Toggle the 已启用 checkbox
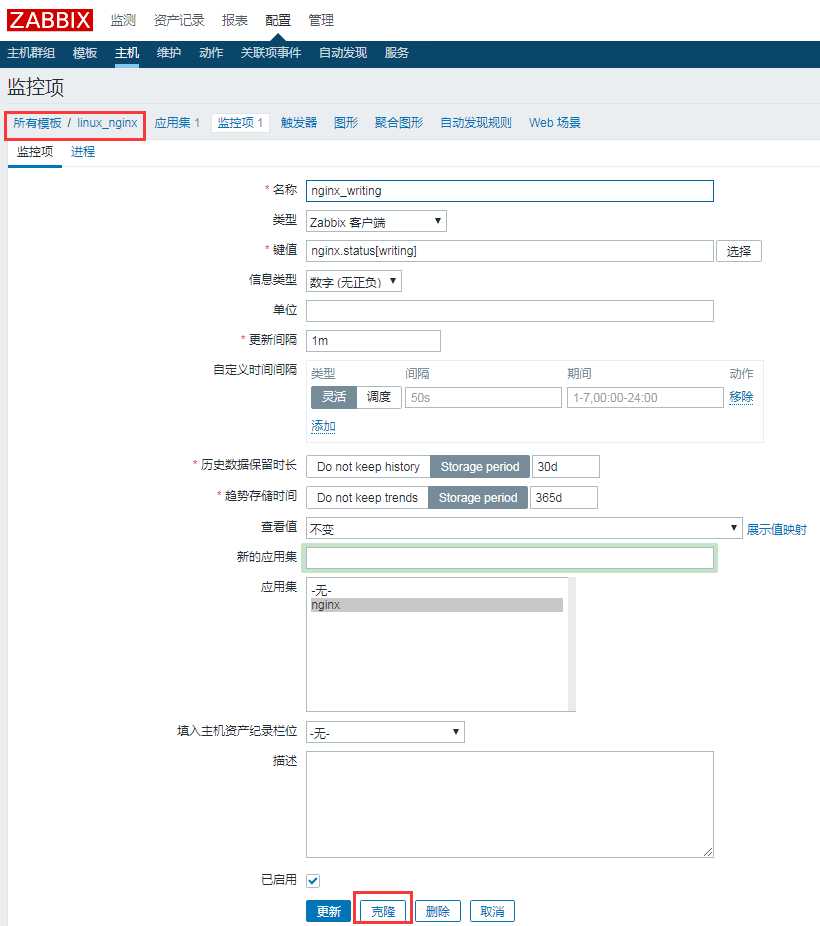The height and width of the screenshot is (926, 820). [x=313, y=881]
